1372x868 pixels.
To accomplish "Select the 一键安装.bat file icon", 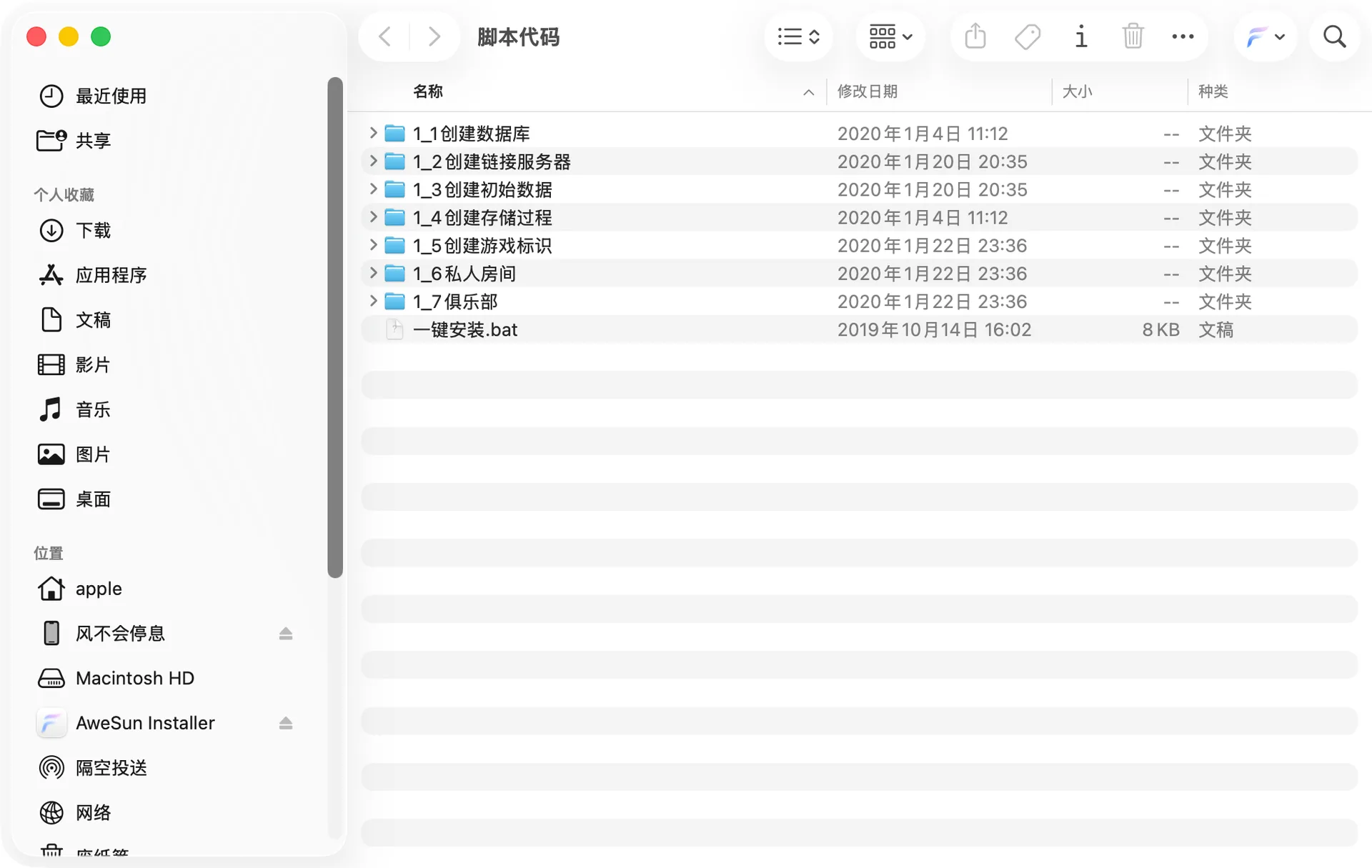I will [x=394, y=329].
